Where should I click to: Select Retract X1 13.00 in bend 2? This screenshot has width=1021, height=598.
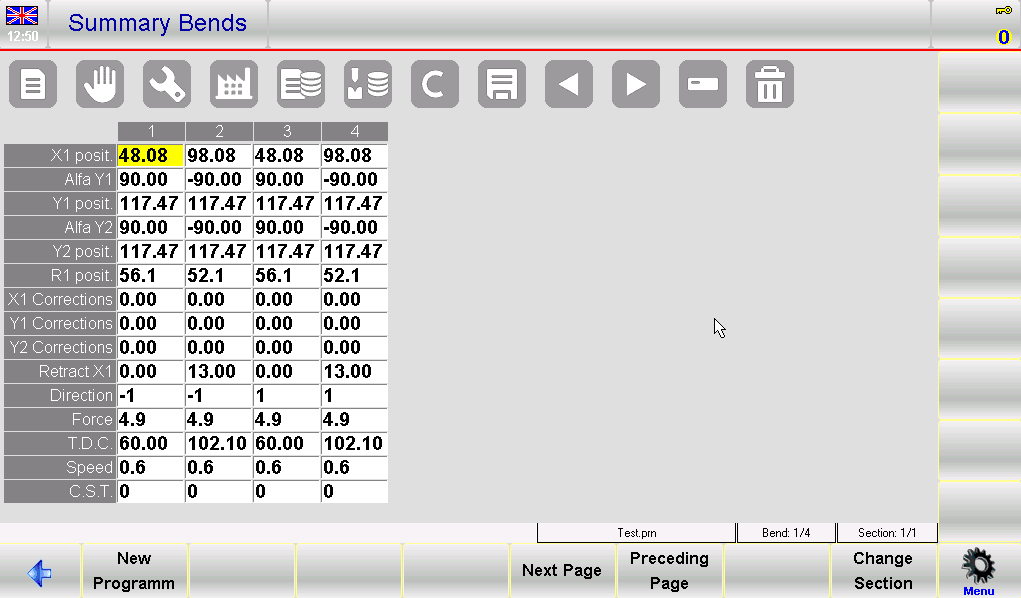219,372
